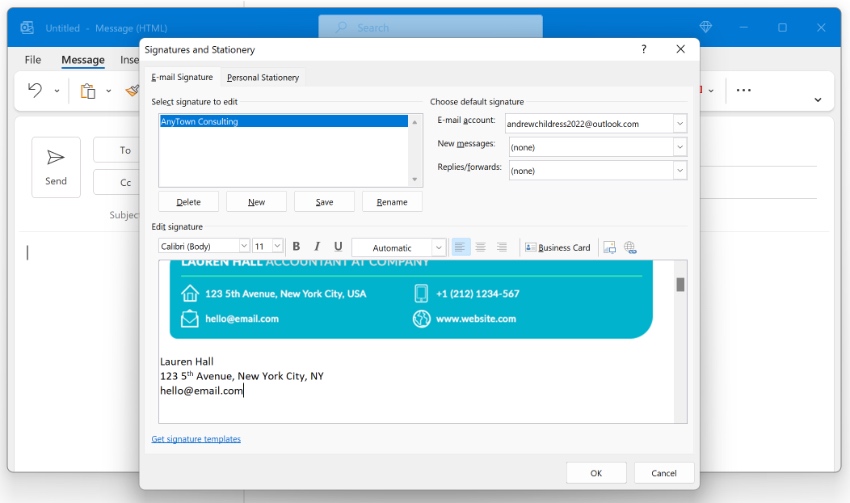Screen dimensions: 850x503
Task: Click the signature list scroll up arrow
Action: [x=415, y=122]
